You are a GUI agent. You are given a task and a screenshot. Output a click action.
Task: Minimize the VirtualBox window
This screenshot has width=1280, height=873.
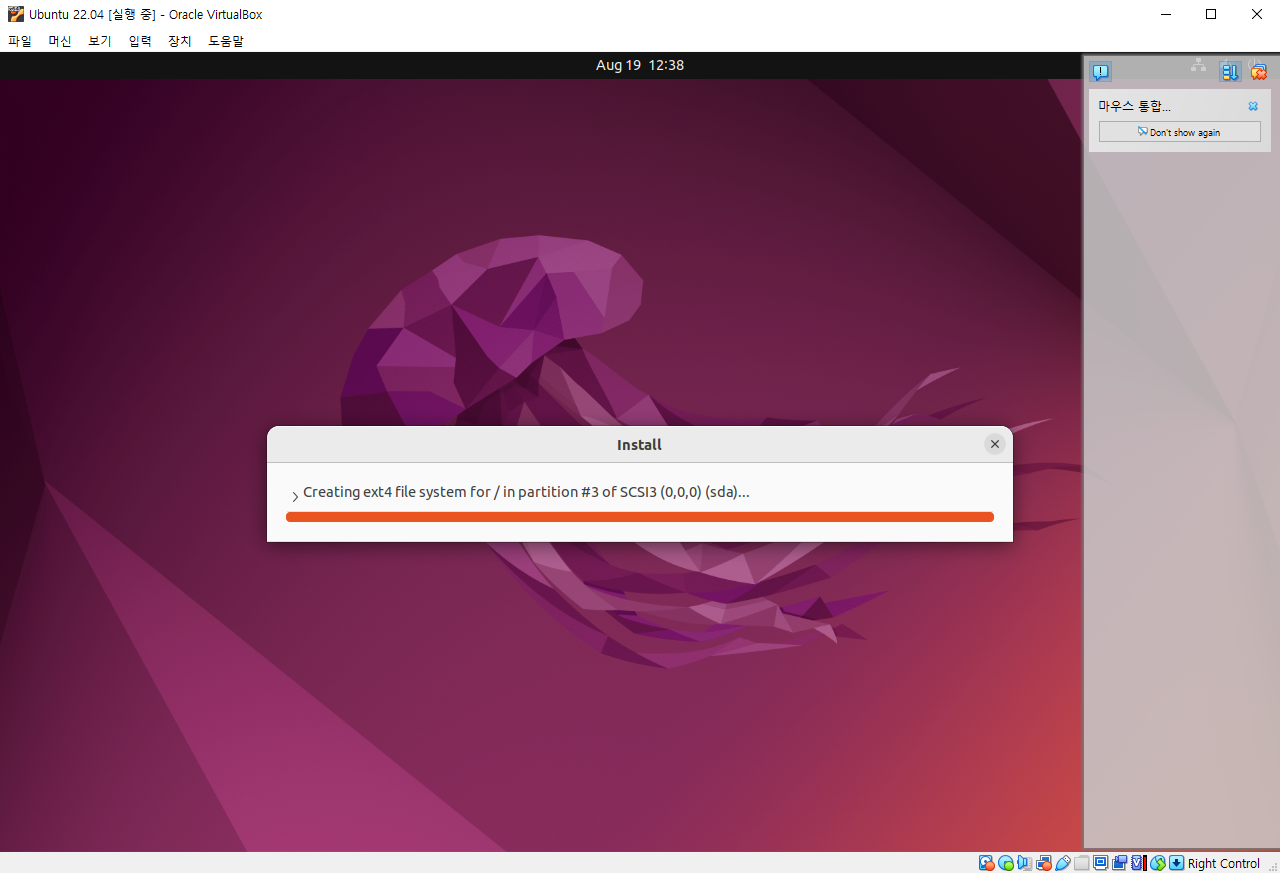[x=1165, y=14]
